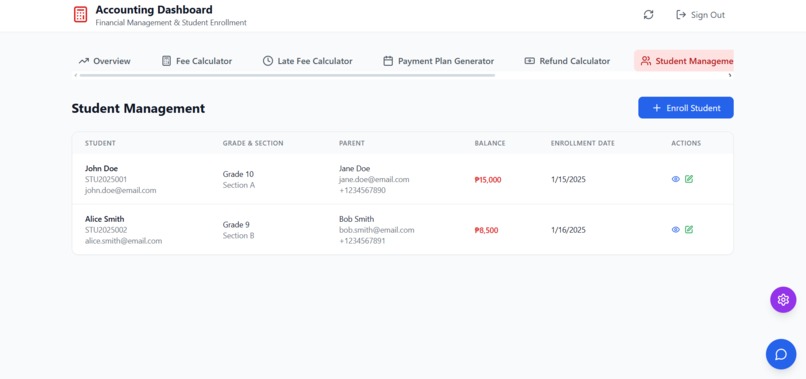Click the enrollment date 1/15/2025
The height and width of the screenshot is (379, 806).
(x=568, y=179)
